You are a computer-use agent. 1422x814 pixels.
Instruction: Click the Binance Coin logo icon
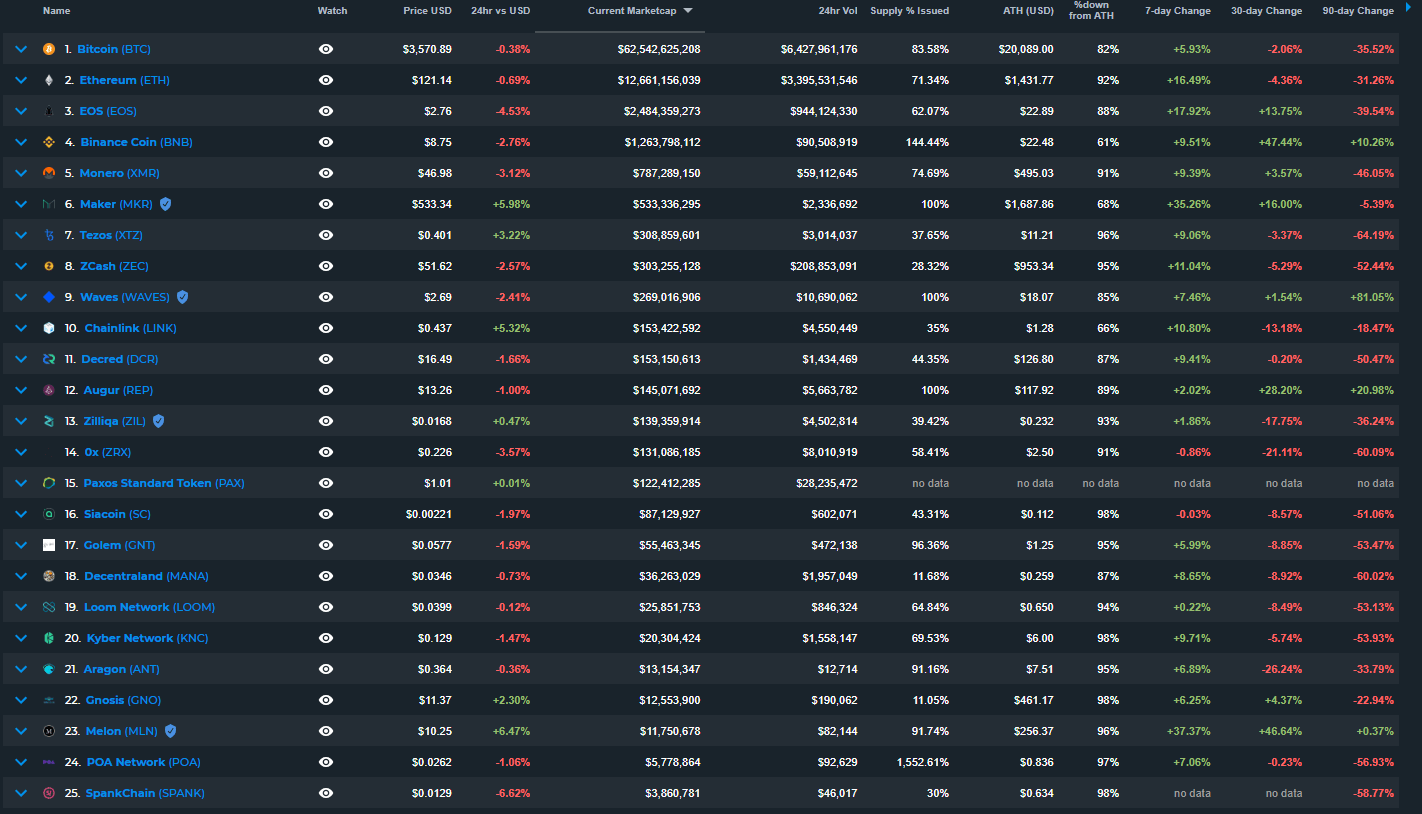tap(49, 142)
